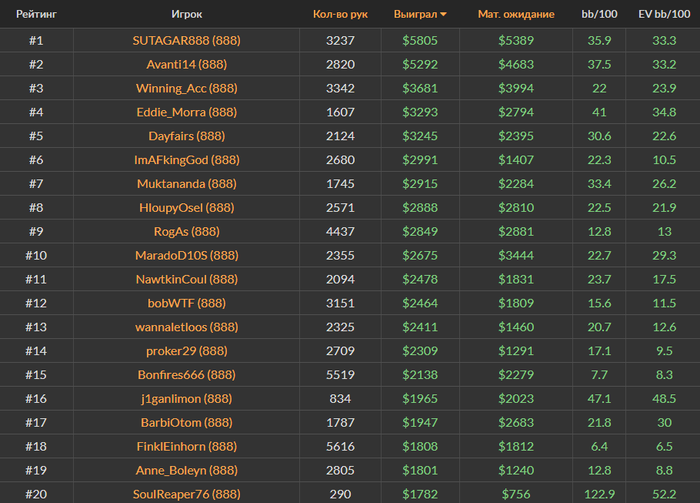Select bobWTF (888) player name
The height and width of the screenshot is (503, 700).
(186, 303)
